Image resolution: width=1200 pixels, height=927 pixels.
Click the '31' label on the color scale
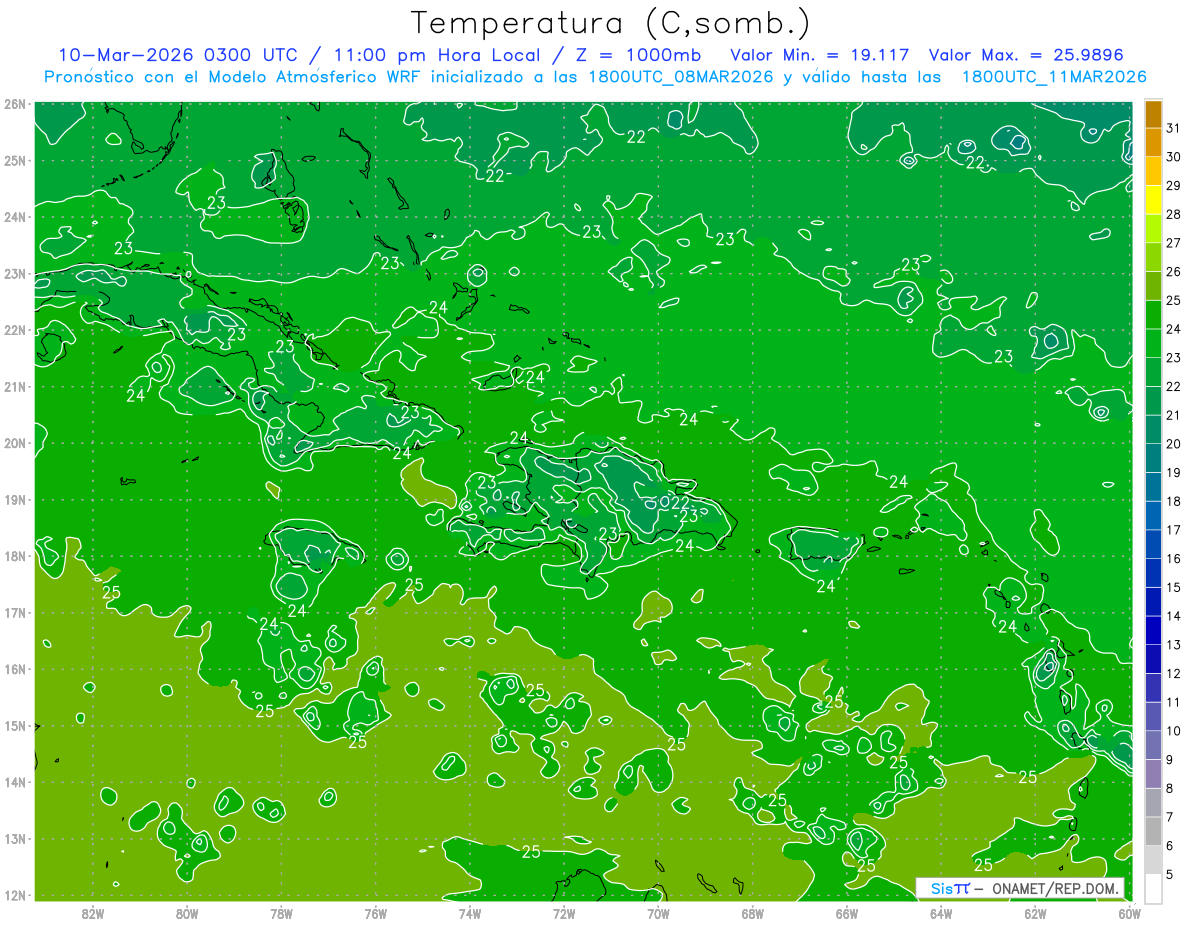pyautogui.click(x=1174, y=128)
